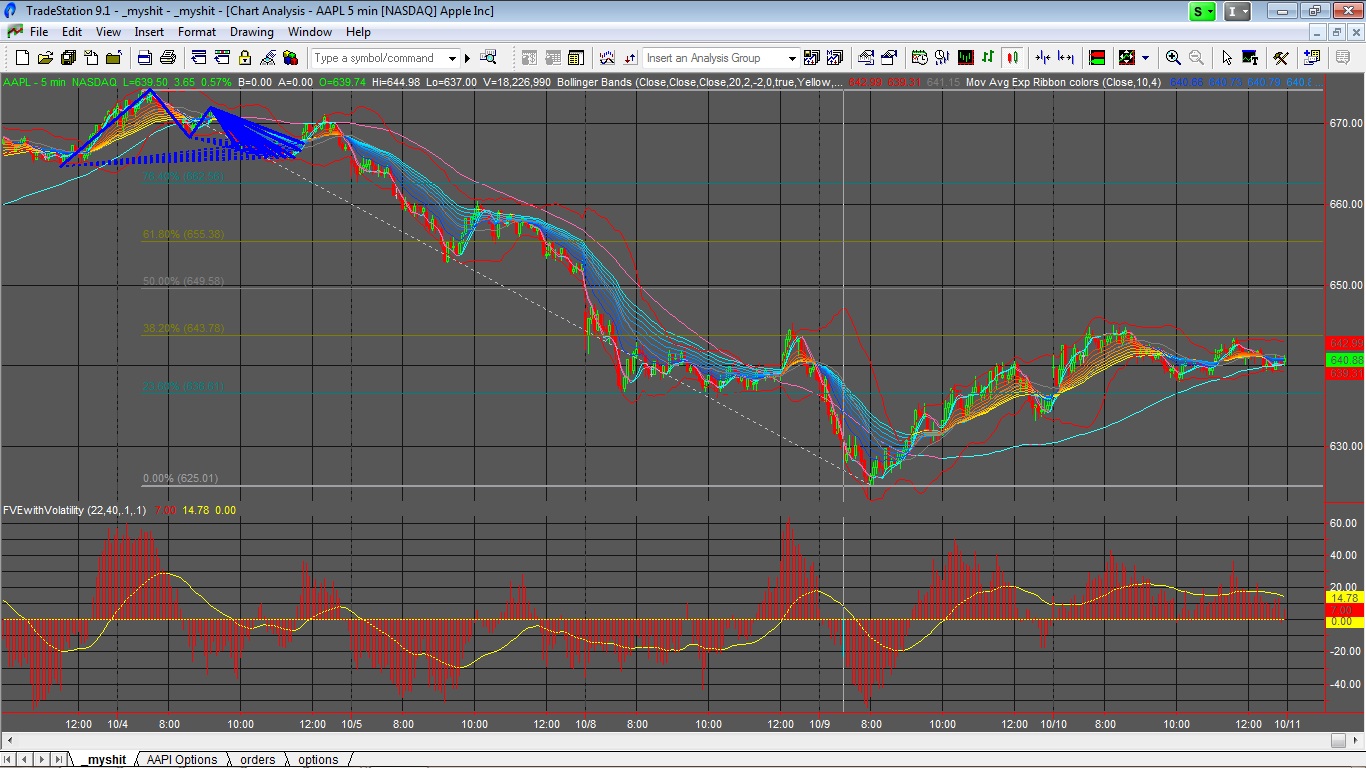
Task: Click the FVEwithVolatility indicator label
Action: [x=74, y=510]
